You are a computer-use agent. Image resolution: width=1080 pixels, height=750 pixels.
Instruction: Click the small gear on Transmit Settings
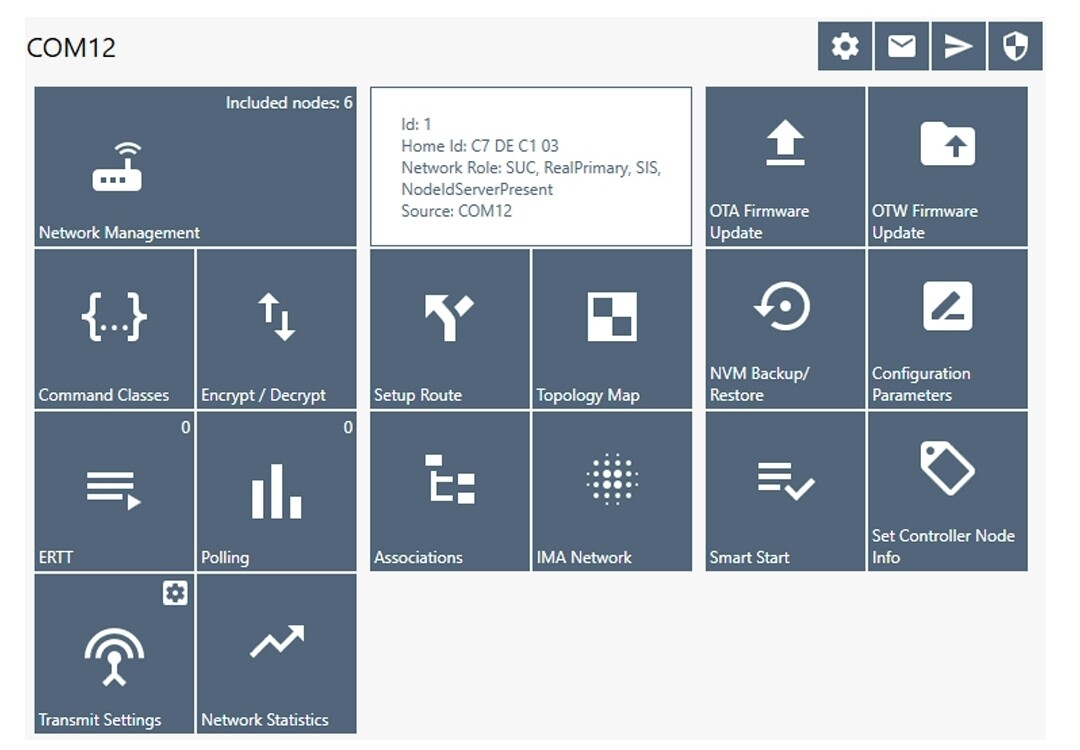tap(175, 593)
